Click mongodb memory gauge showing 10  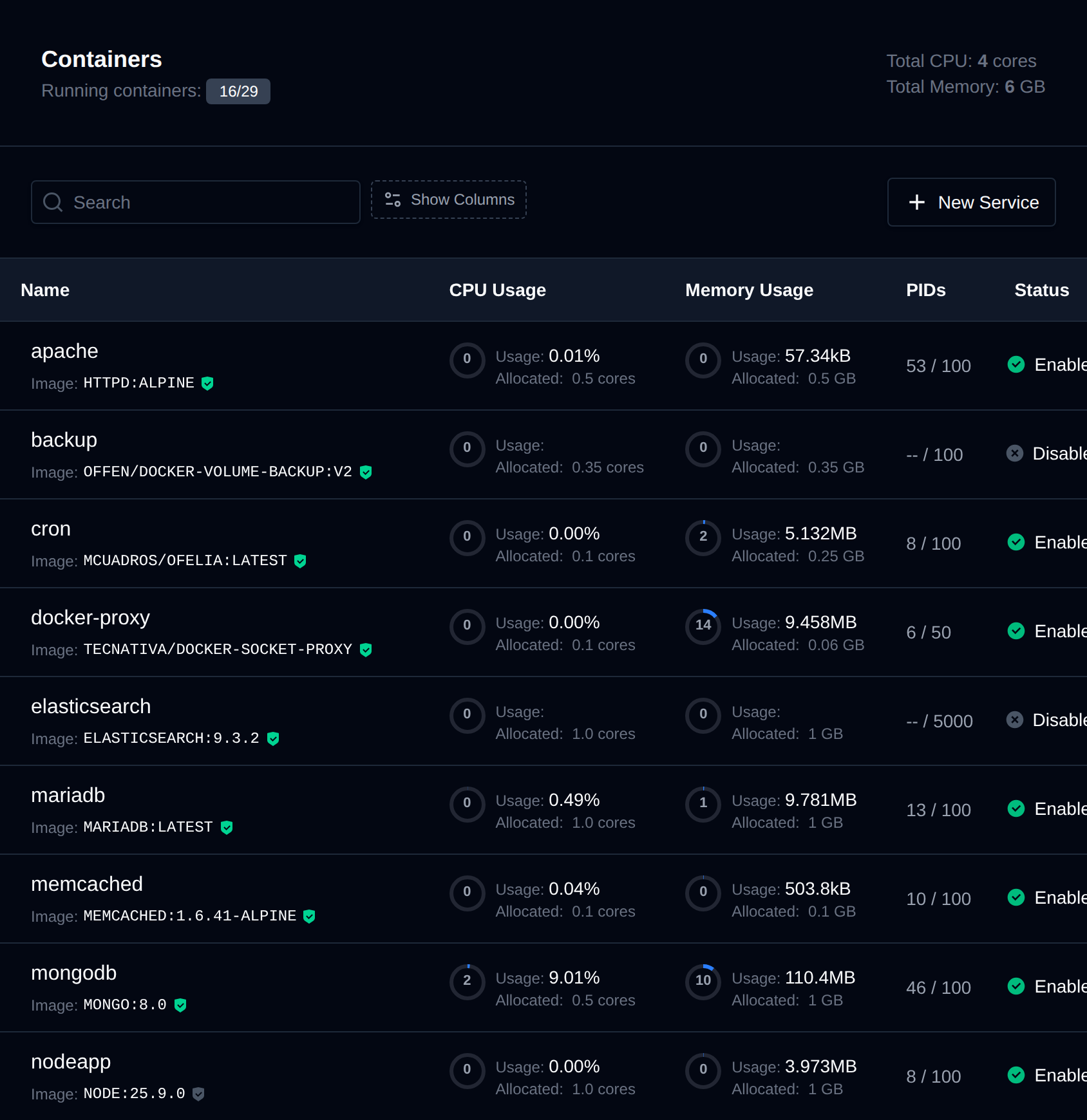coord(703,982)
